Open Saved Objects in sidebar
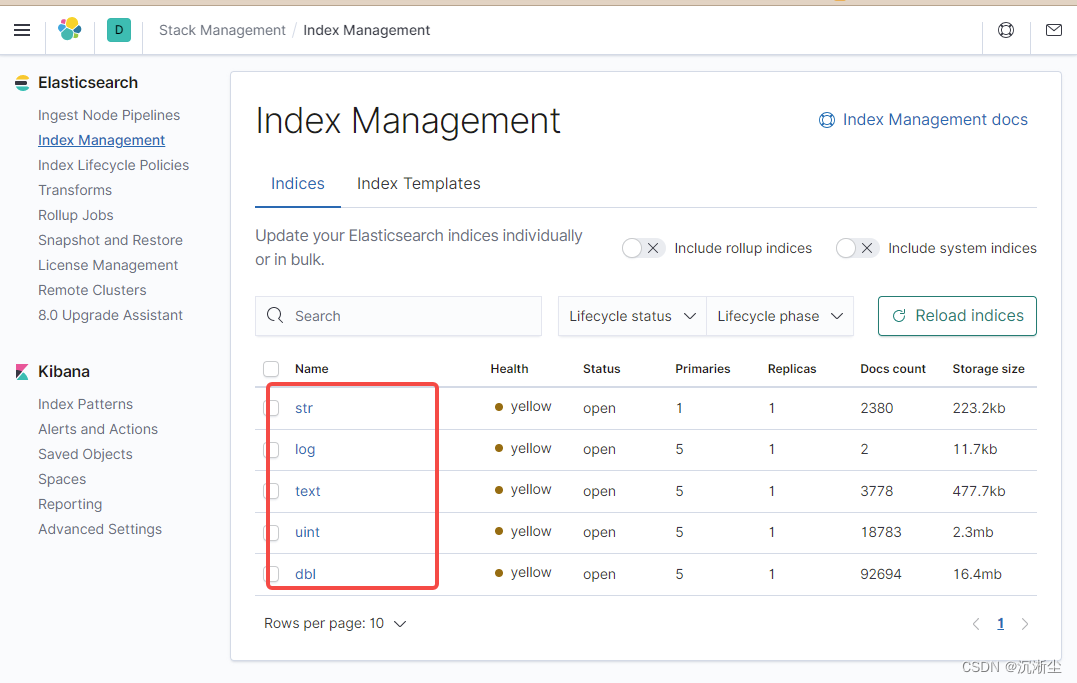The height and width of the screenshot is (683, 1077). [85, 454]
